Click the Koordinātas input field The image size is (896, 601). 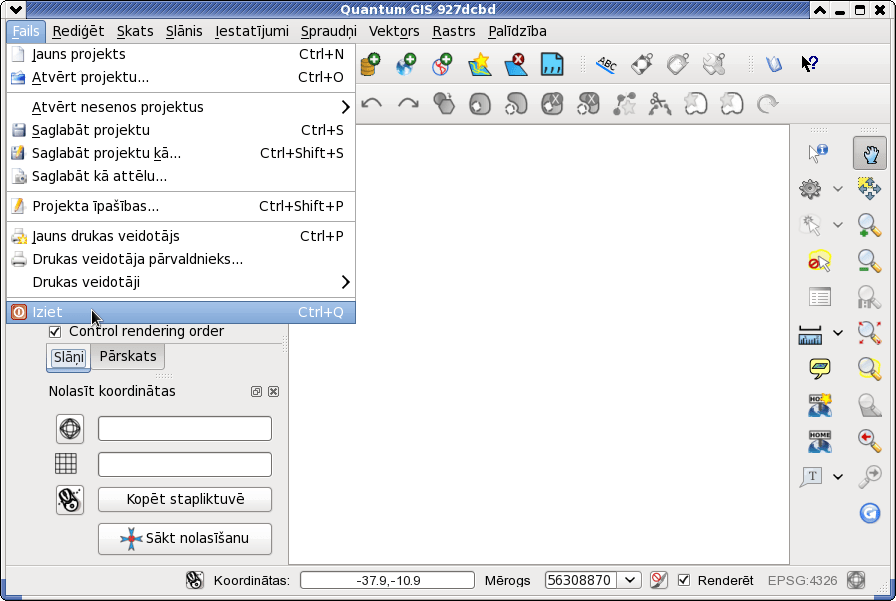coord(387,580)
